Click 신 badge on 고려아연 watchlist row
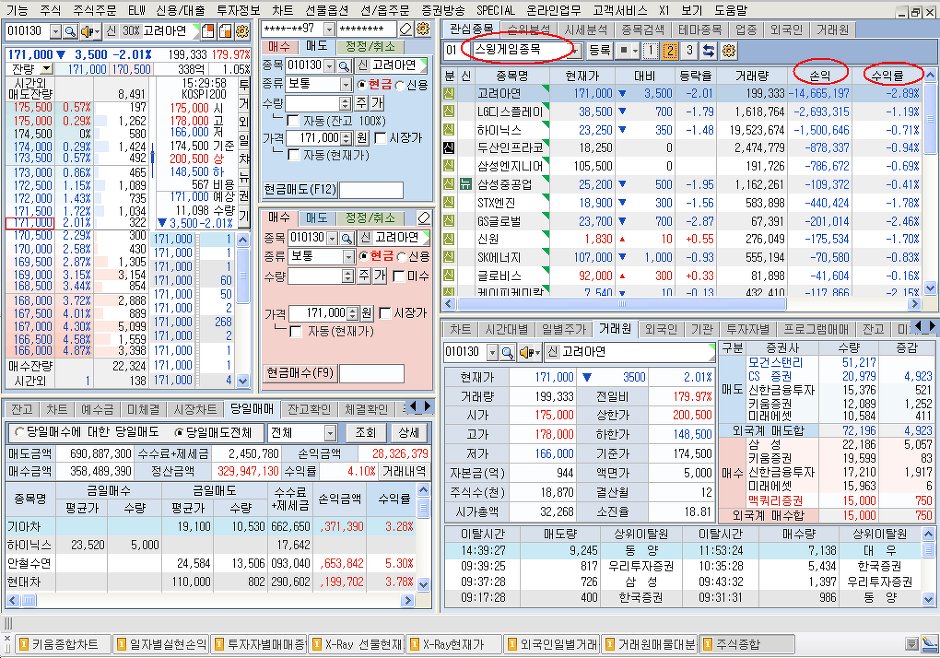The width and height of the screenshot is (940, 658). pyautogui.click(x=449, y=93)
